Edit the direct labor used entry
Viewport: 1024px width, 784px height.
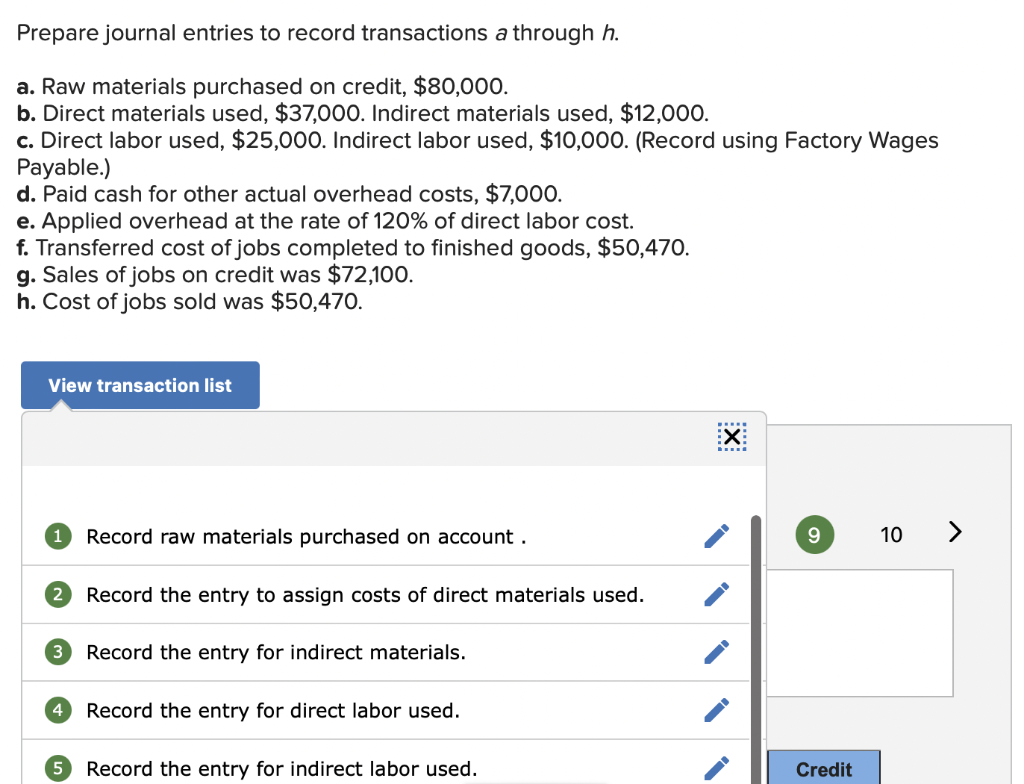pos(716,710)
